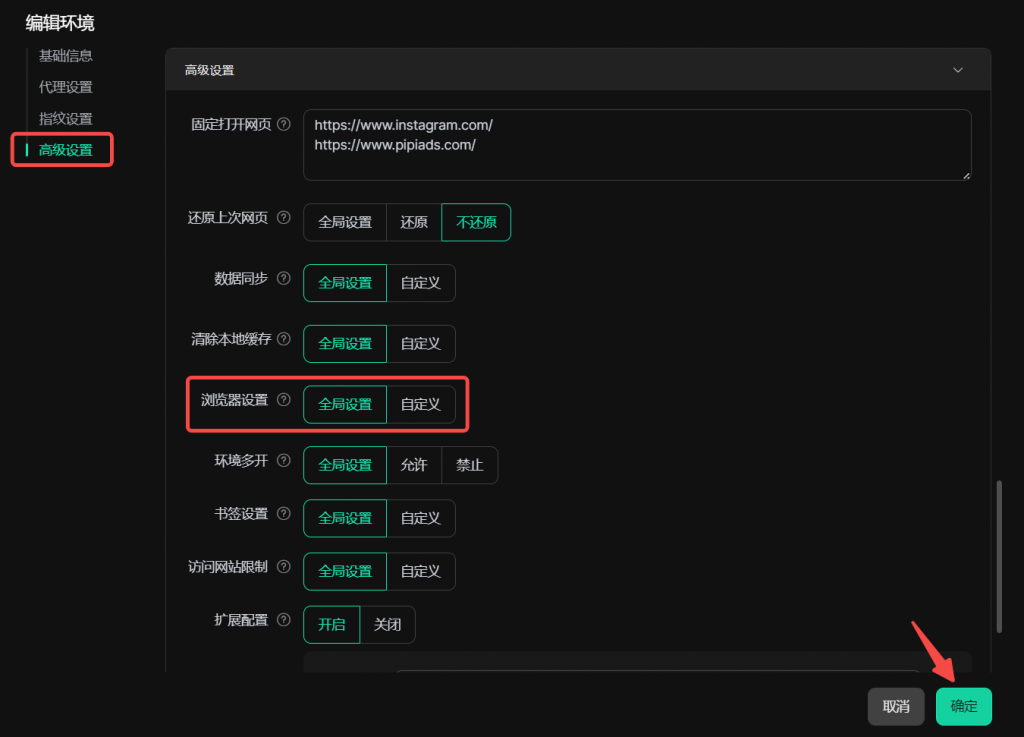This screenshot has height=737, width=1024.
Task: Click help icon beside 环境多开
Action: click(x=284, y=461)
